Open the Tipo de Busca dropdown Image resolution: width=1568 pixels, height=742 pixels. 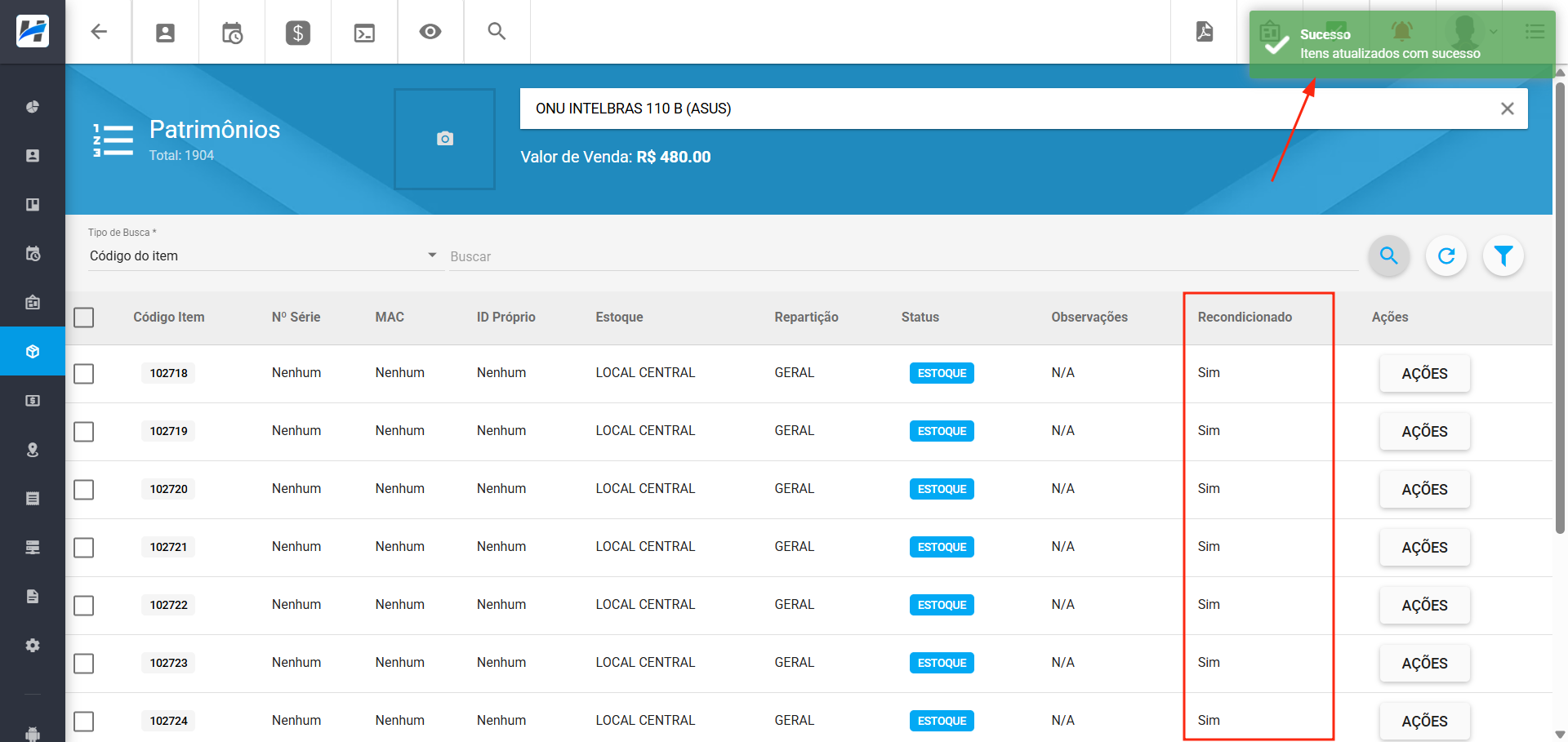pos(265,256)
